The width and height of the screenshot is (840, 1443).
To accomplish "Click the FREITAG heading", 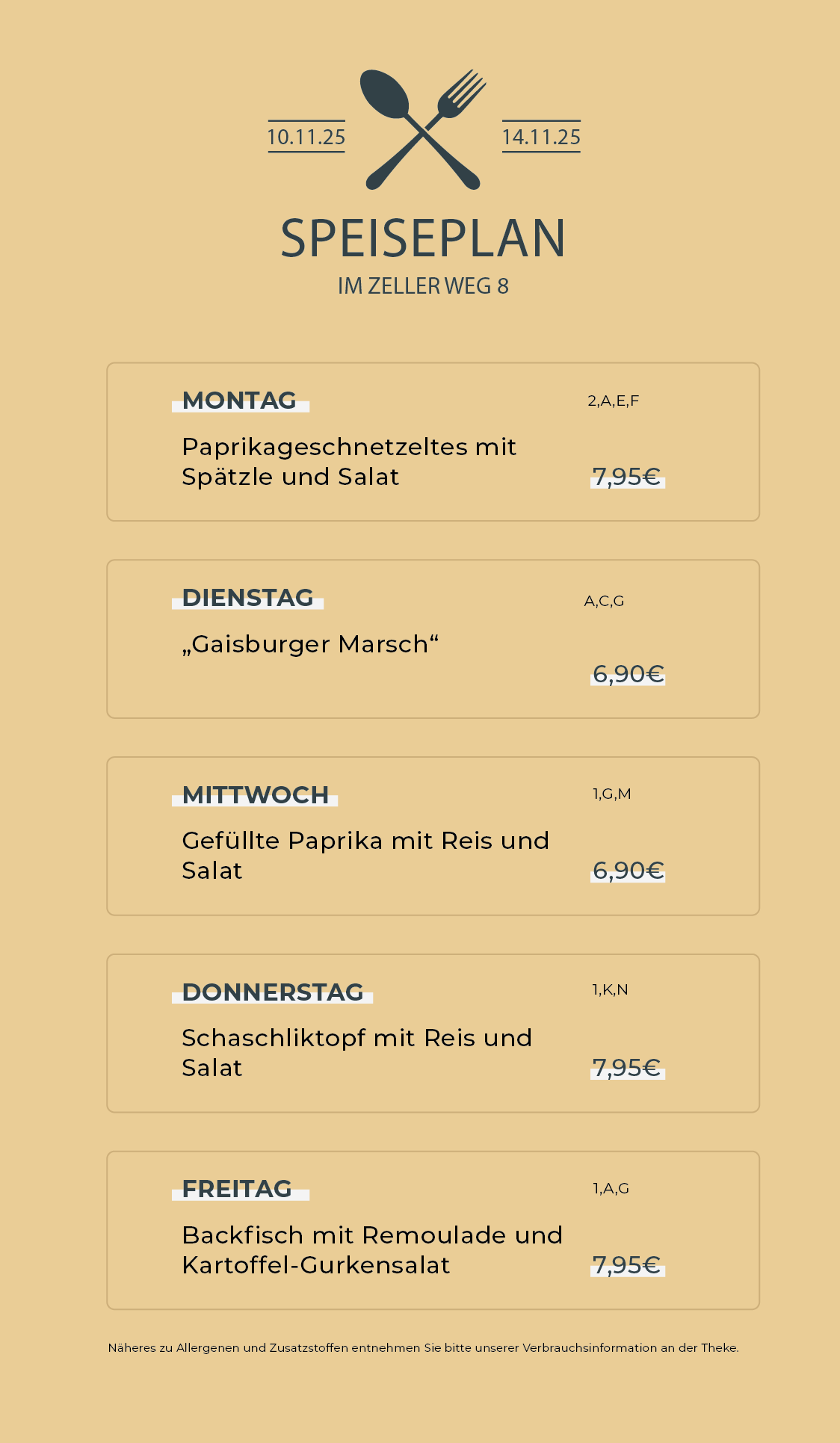I will pyautogui.click(x=237, y=1189).
